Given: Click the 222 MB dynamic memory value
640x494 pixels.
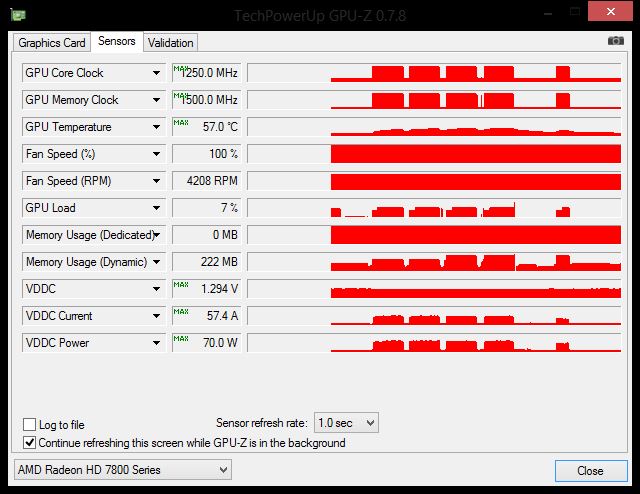Looking at the screenshot, I should [x=207, y=262].
